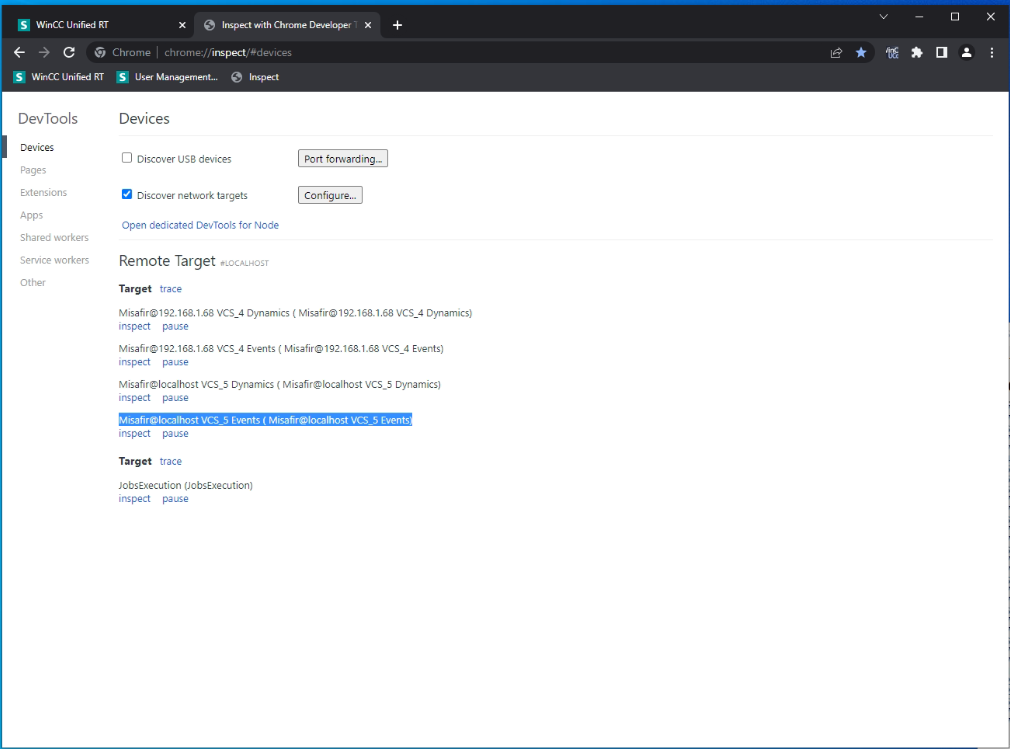Reload the inspect page
Image resolution: width=1010 pixels, height=749 pixels.
click(x=69, y=53)
